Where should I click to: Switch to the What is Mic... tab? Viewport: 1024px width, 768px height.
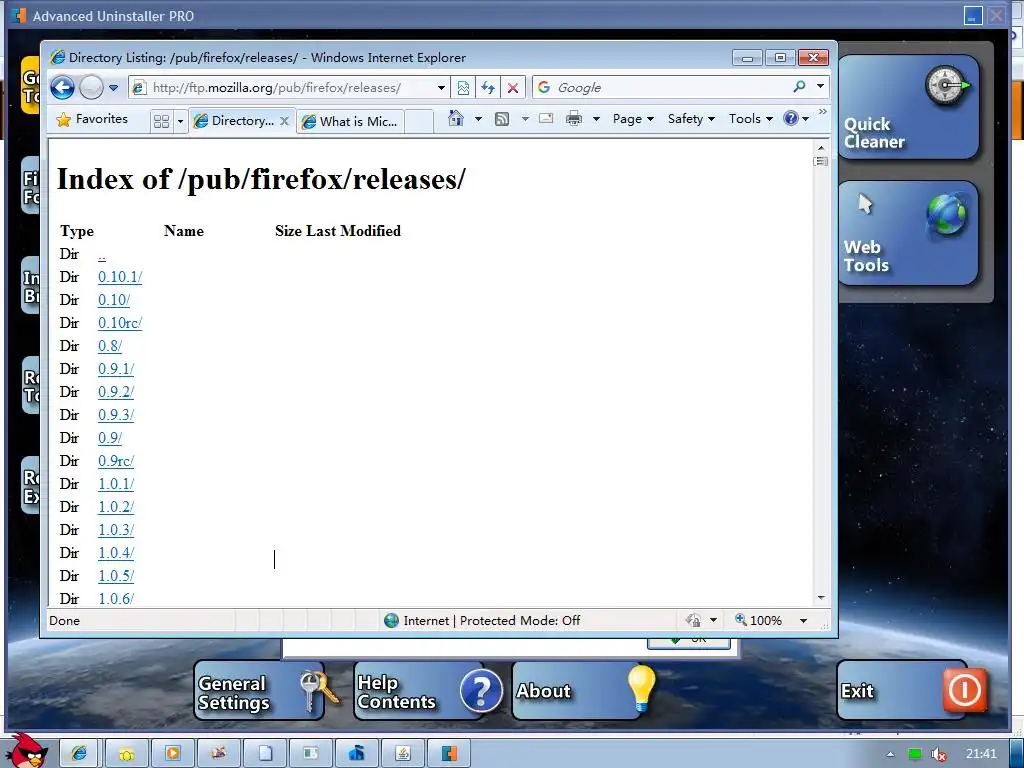pyautogui.click(x=350, y=121)
